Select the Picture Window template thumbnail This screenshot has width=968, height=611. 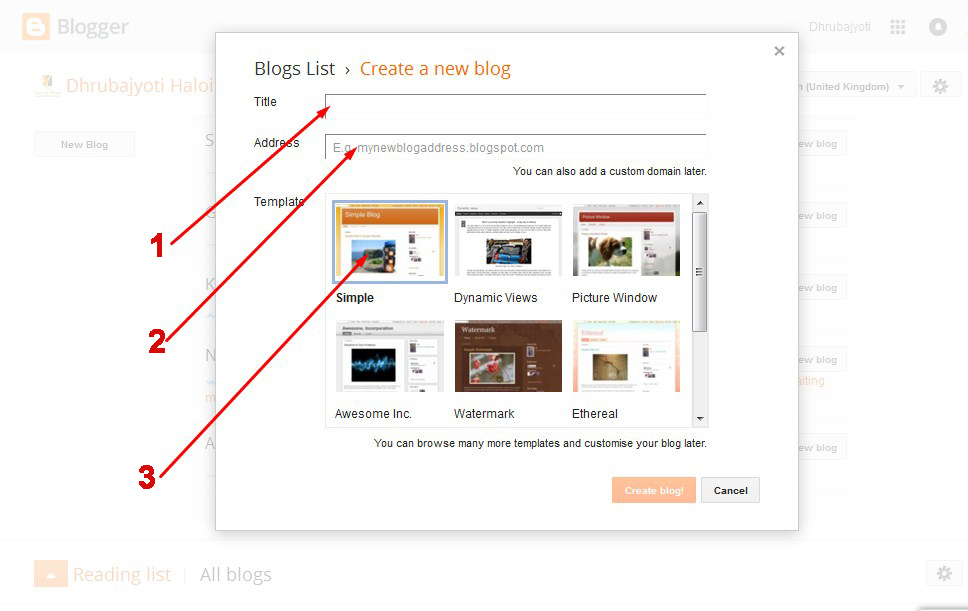(x=626, y=241)
